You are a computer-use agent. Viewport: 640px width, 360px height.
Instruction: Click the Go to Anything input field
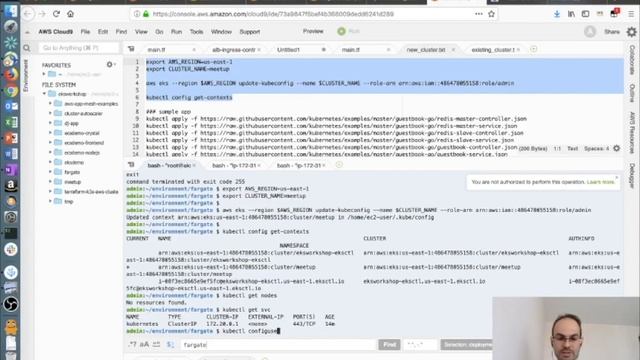click(79, 48)
